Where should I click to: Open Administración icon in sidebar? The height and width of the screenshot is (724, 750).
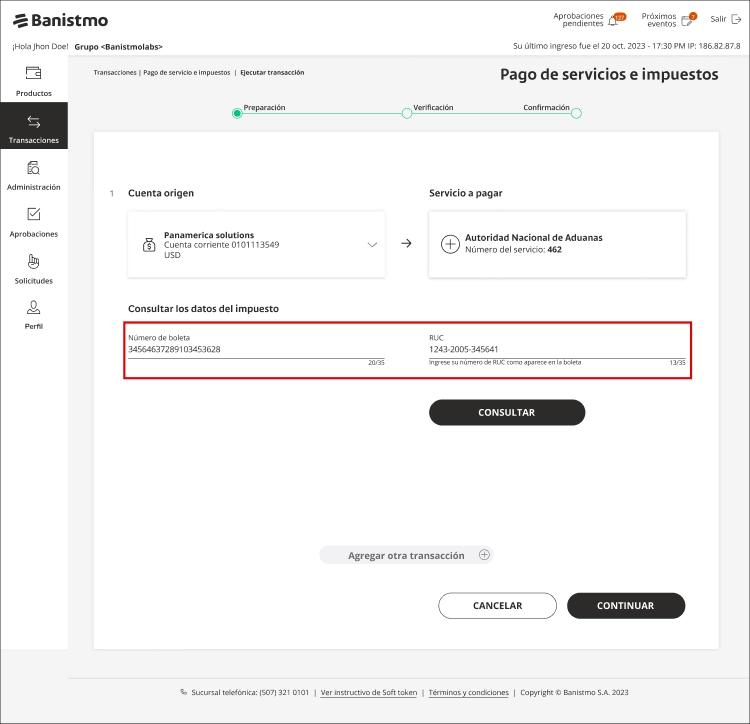point(33,168)
